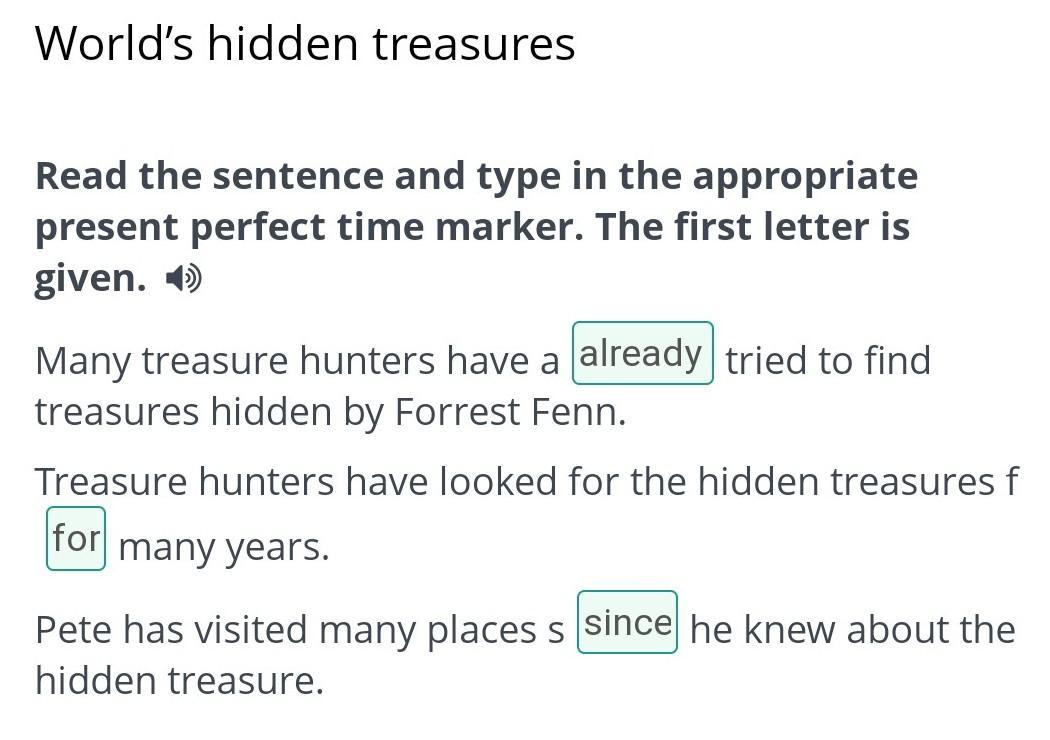Click the text 'treasures hidden by Forrest Fenn.'
The width and height of the screenshot is (1050, 740).
tap(330, 412)
